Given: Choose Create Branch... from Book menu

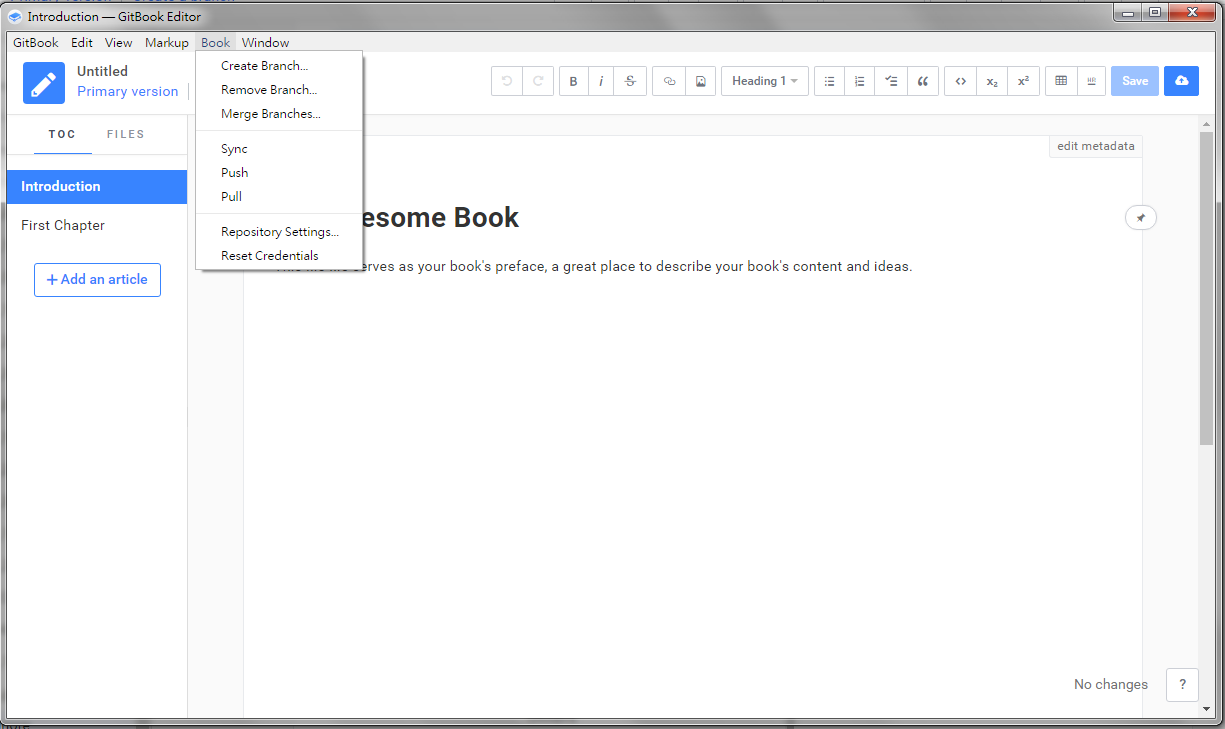Looking at the screenshot, I should point(264,66).
